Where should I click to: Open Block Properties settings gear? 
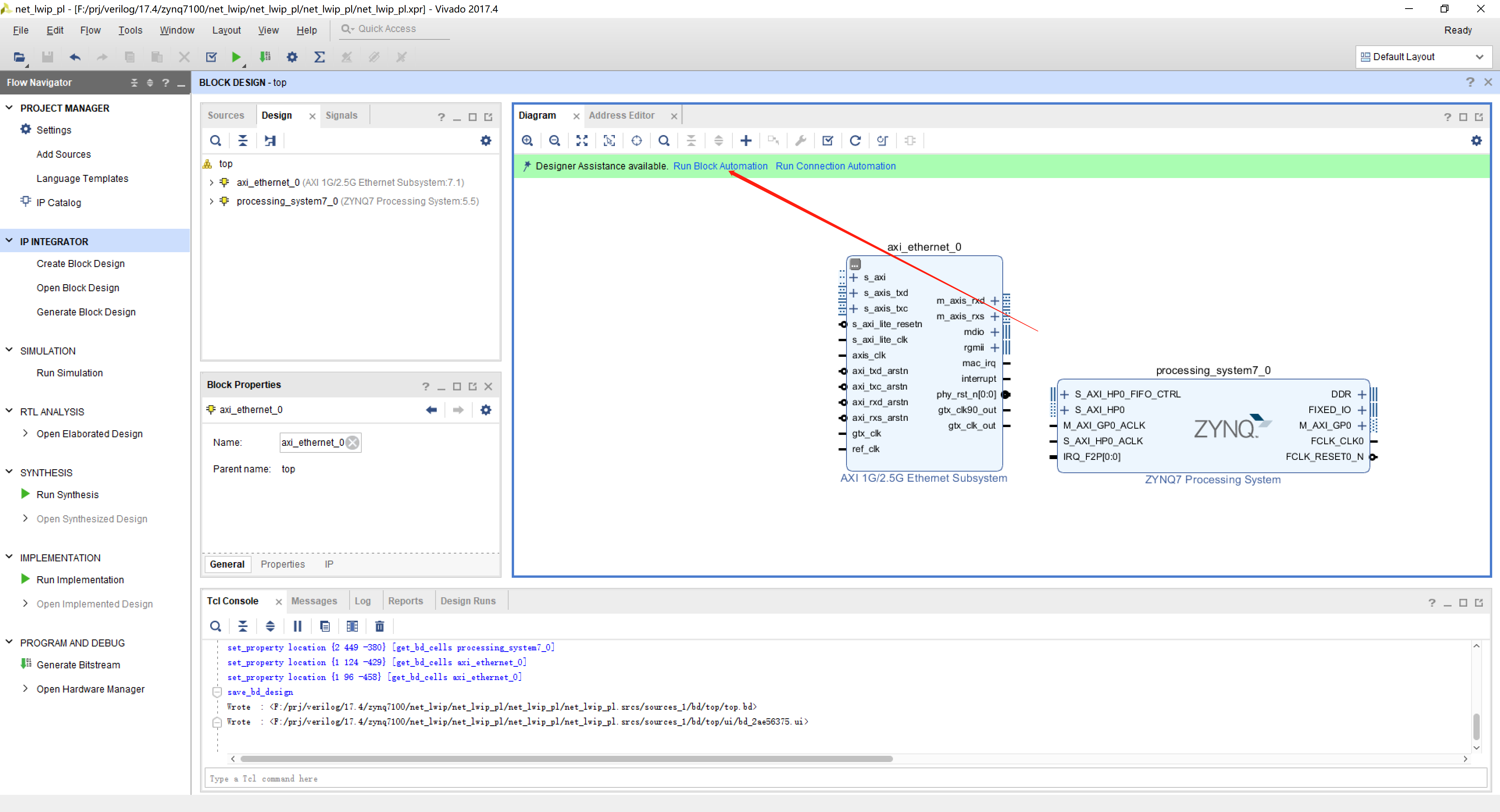pyautogui.click(x=486, y=410)
